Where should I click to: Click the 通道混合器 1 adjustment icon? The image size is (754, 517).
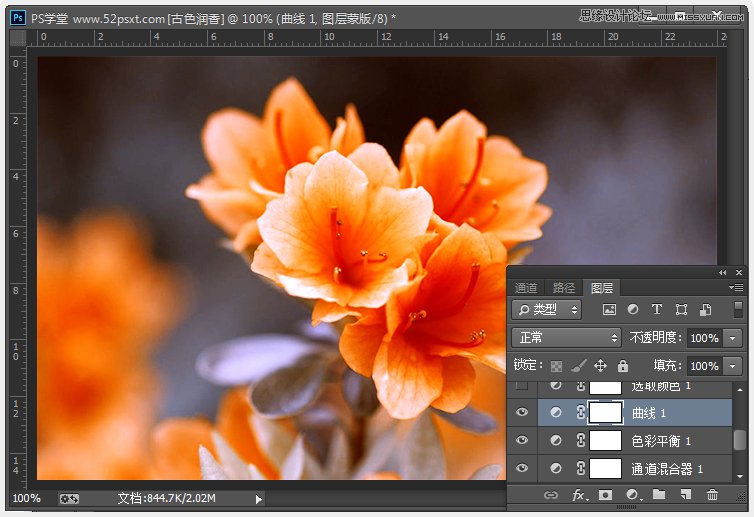(x=556, y=468)
